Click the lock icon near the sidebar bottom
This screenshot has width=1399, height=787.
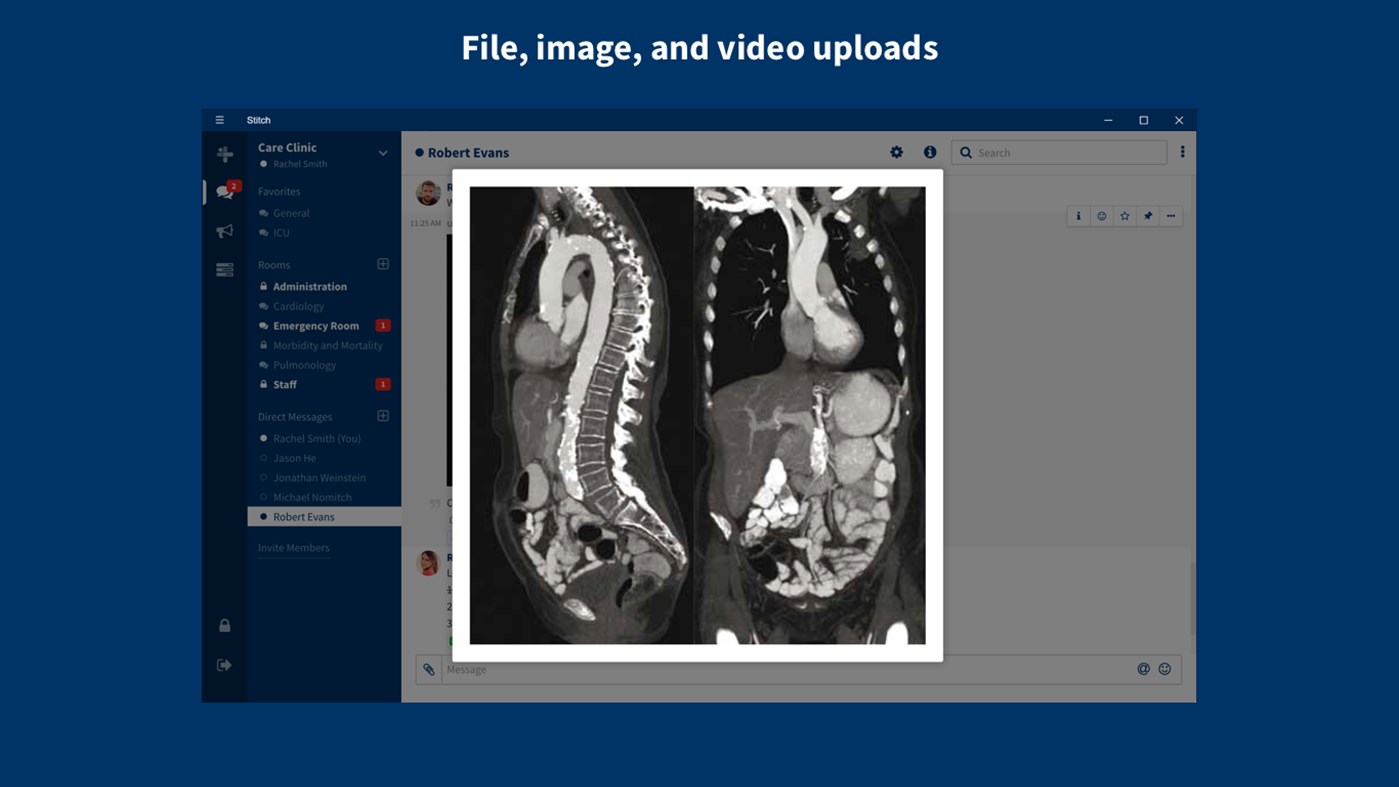[x=225, y=624]
